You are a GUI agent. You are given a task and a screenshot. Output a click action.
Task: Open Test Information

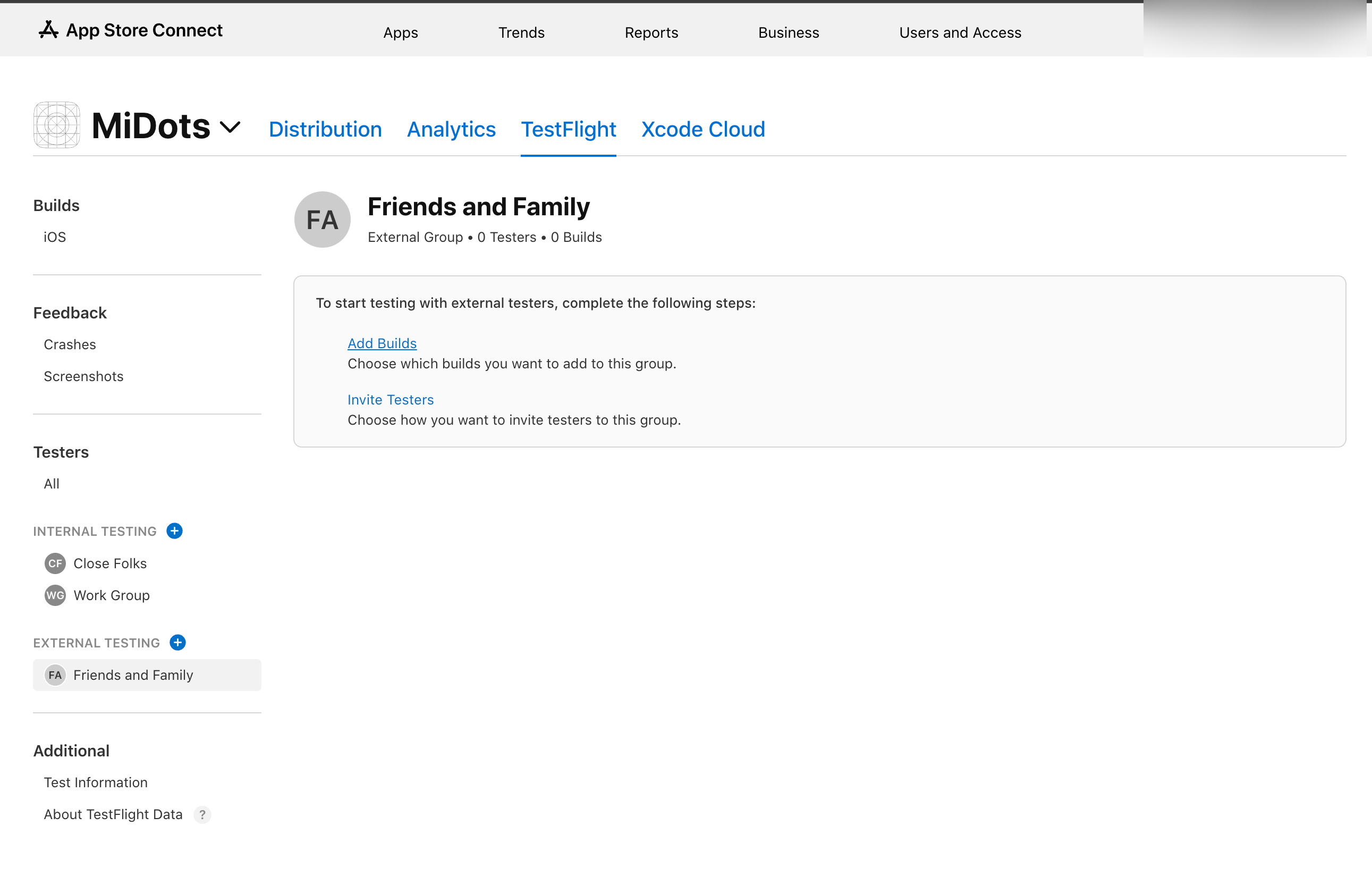[x=96, y=782]
